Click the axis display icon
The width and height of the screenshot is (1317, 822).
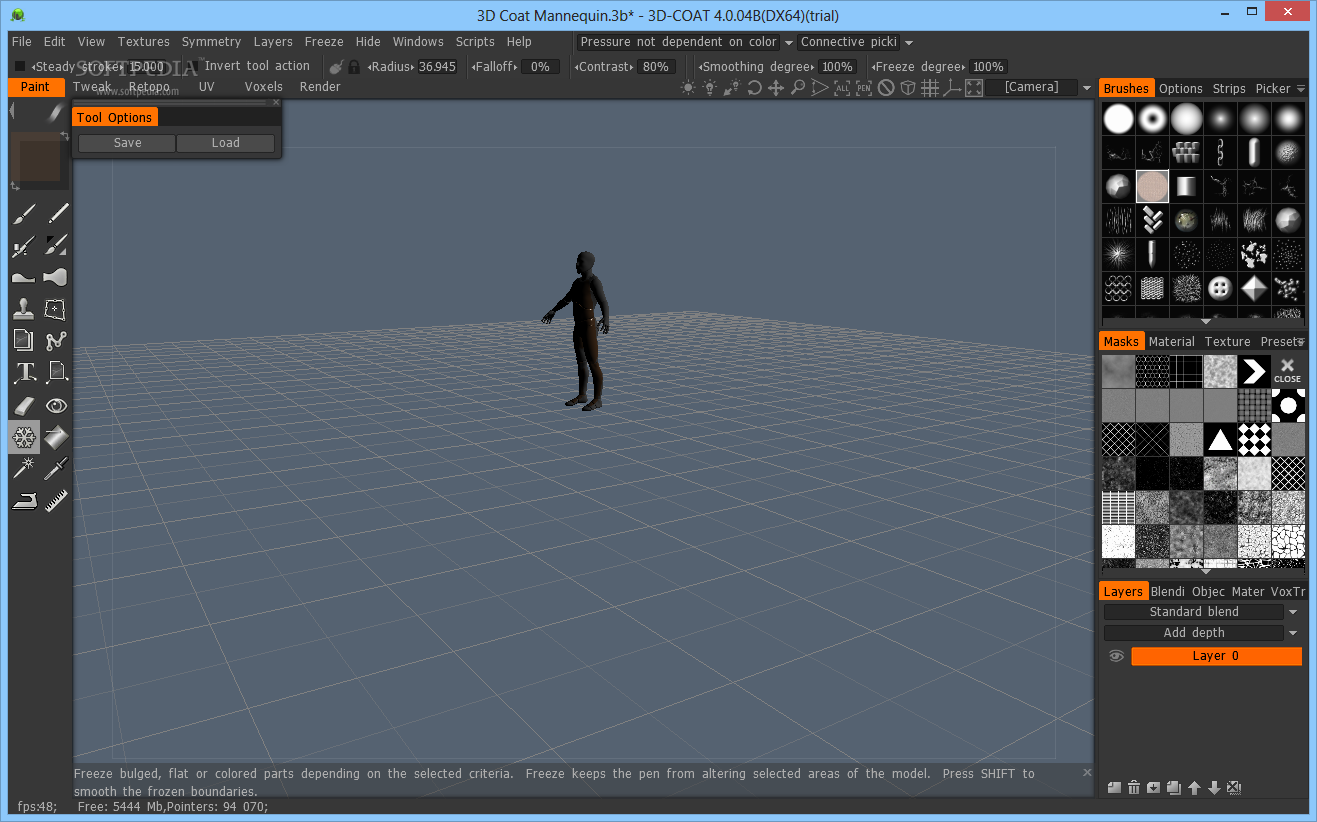(951, 88)
